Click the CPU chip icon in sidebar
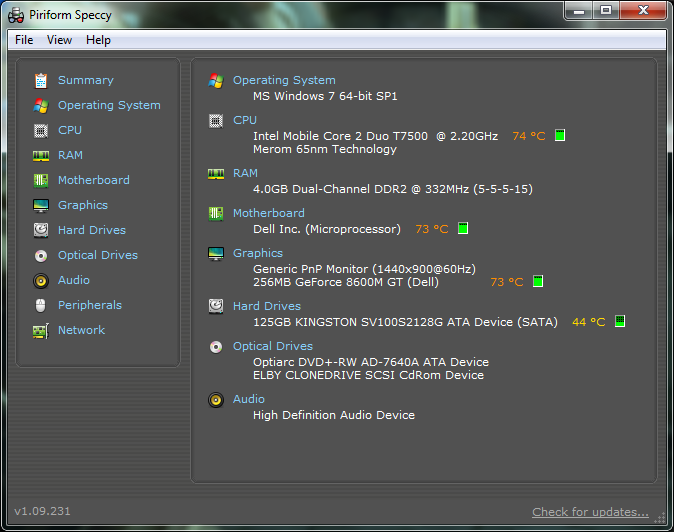 pos(41,130)
